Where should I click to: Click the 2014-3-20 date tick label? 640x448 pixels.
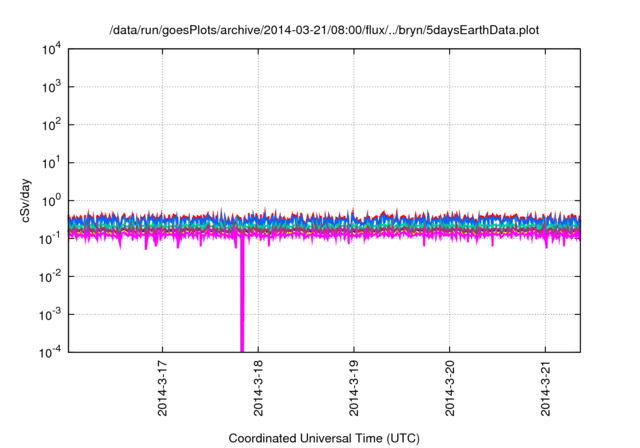(449, 388)
